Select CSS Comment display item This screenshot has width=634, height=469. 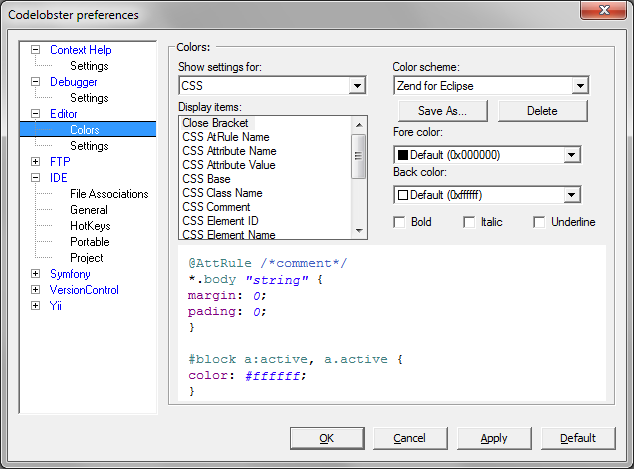click(x=216, y=207)
